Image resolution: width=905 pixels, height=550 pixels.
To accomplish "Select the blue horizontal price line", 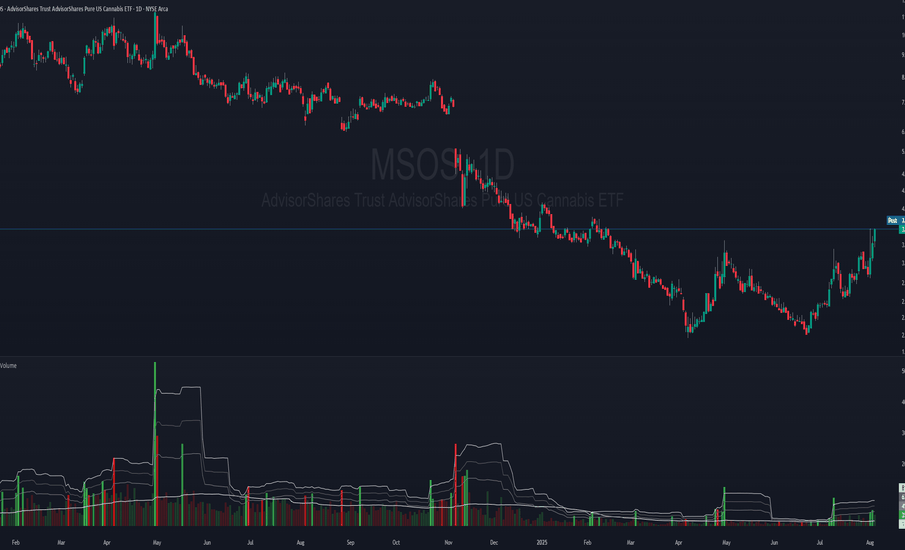I will click(x=300, y=230).
